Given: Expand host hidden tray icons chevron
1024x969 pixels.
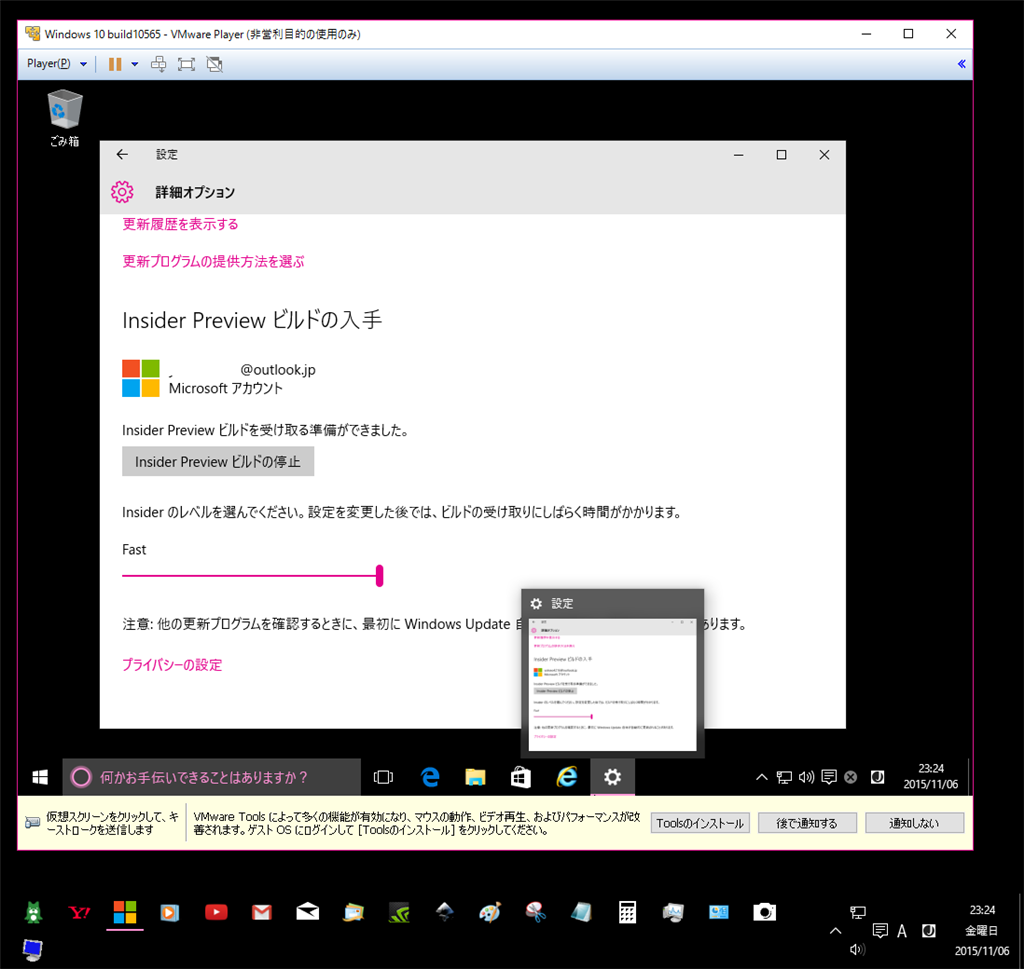Looking at the screenshot, I should coord(835,931).
